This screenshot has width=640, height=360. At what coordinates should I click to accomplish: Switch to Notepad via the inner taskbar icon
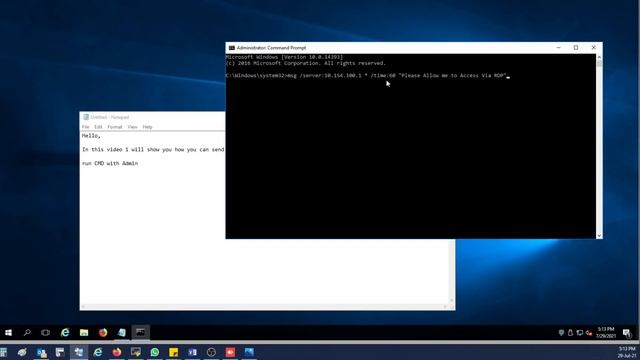(122, 333)
